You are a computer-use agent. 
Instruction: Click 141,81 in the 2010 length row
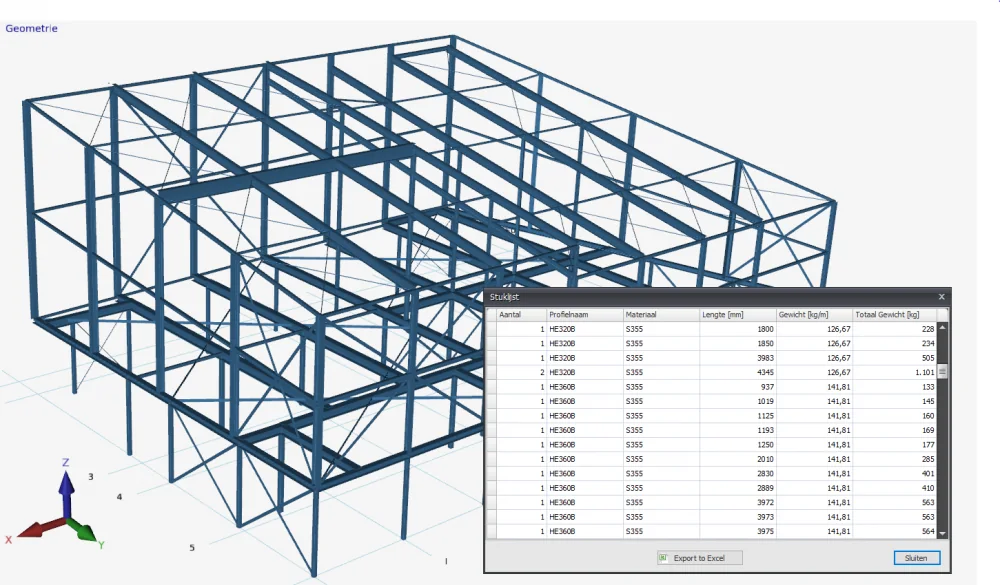[x=814, y=459]
